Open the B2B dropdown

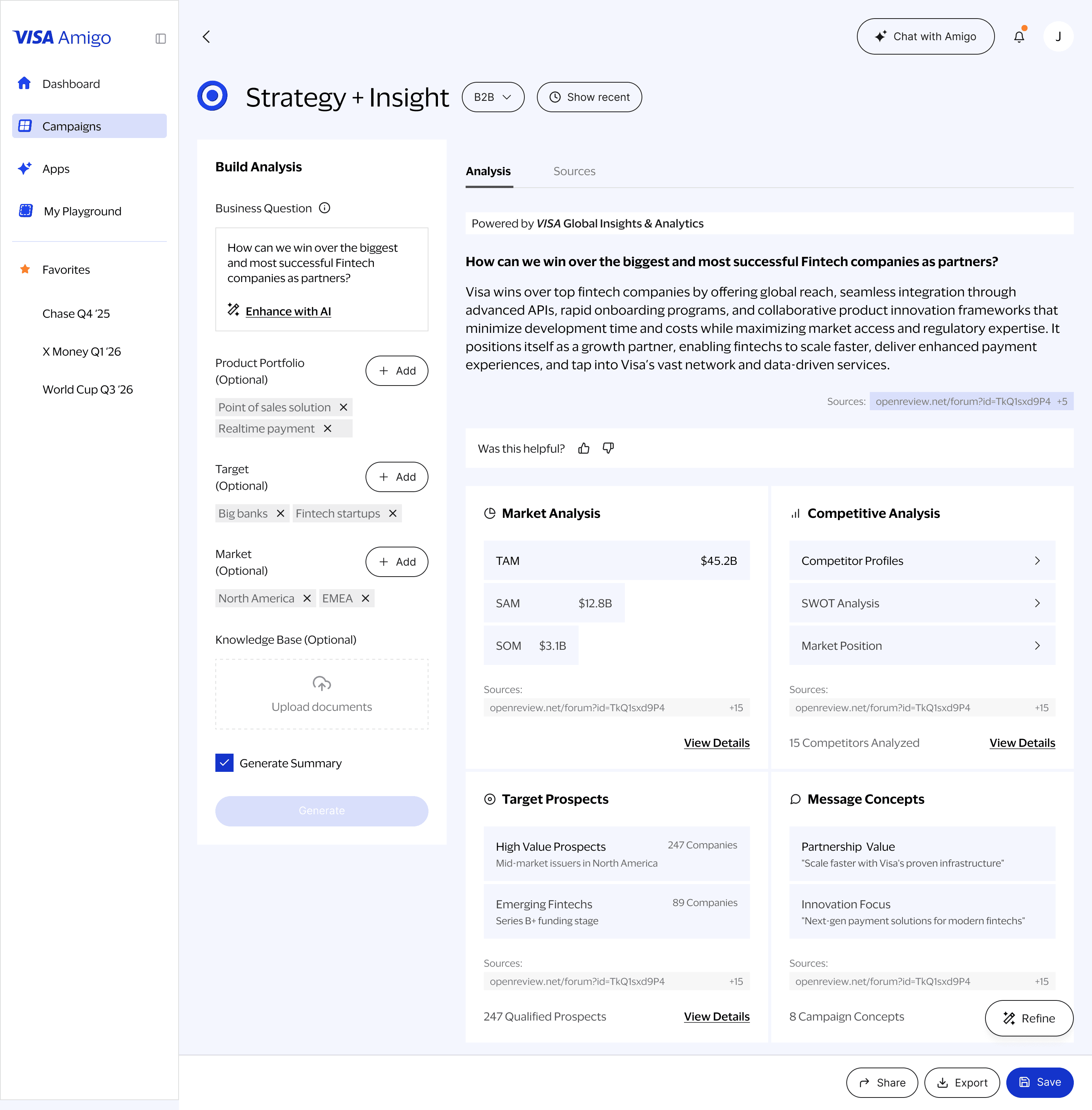click(493, 97)
